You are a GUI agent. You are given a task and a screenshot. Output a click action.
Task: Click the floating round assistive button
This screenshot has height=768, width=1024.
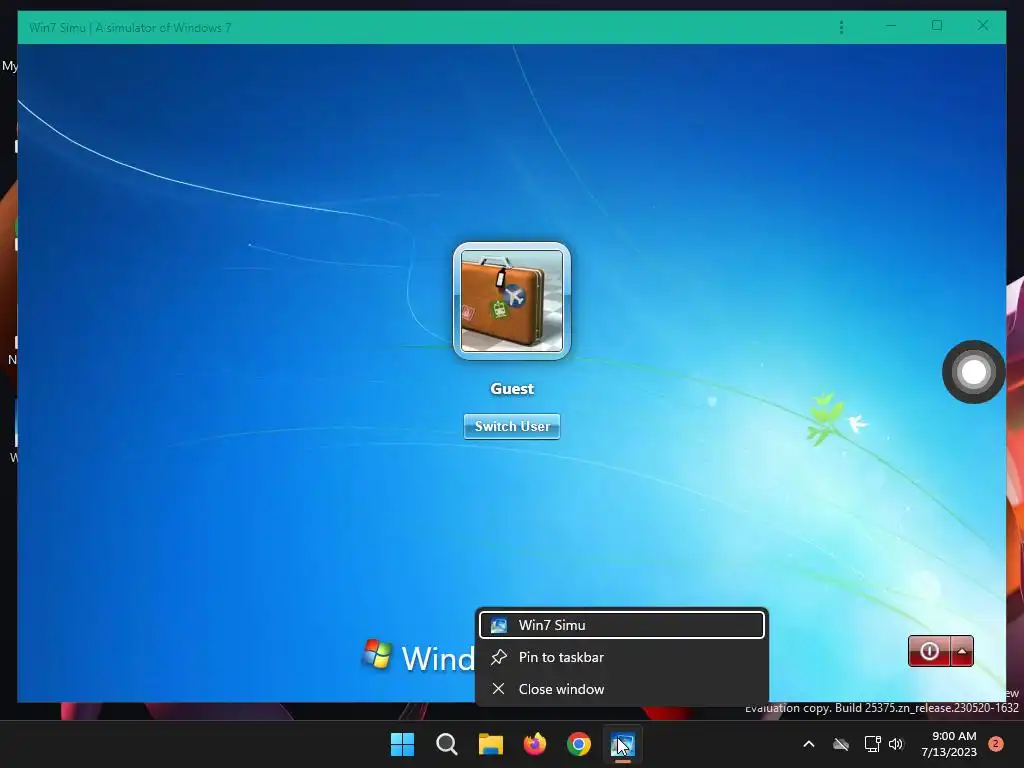pos(974,372)
